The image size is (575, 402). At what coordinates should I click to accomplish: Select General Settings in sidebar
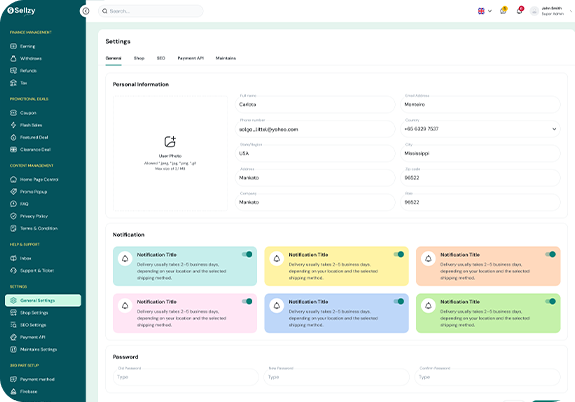click(43, 300)
